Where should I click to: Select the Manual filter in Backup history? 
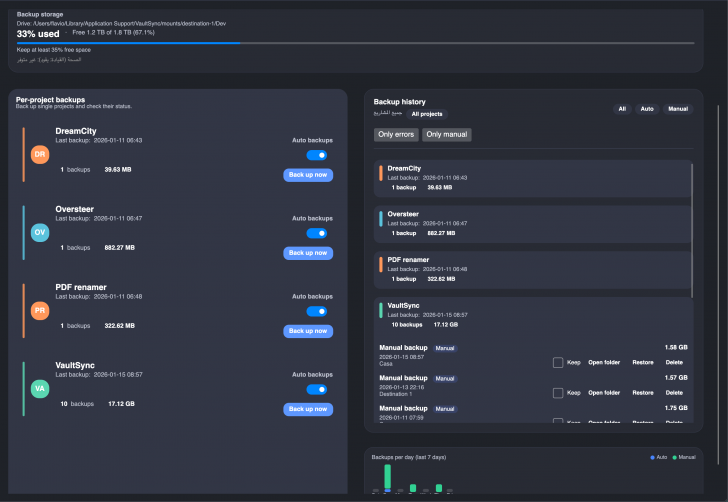click(678, 109)
